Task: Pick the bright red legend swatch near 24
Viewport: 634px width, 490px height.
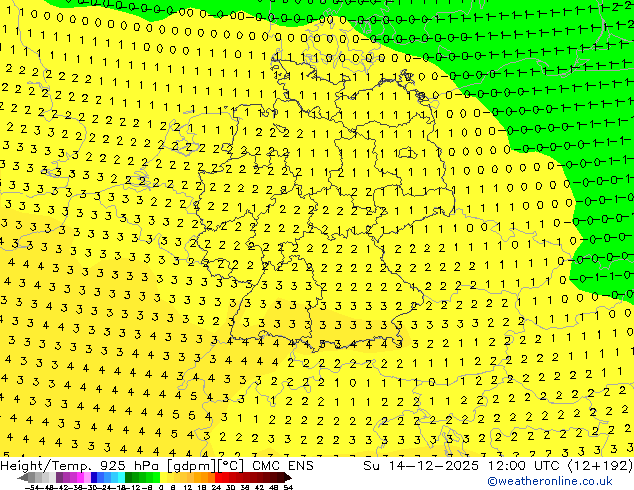Action: (218, 477)
